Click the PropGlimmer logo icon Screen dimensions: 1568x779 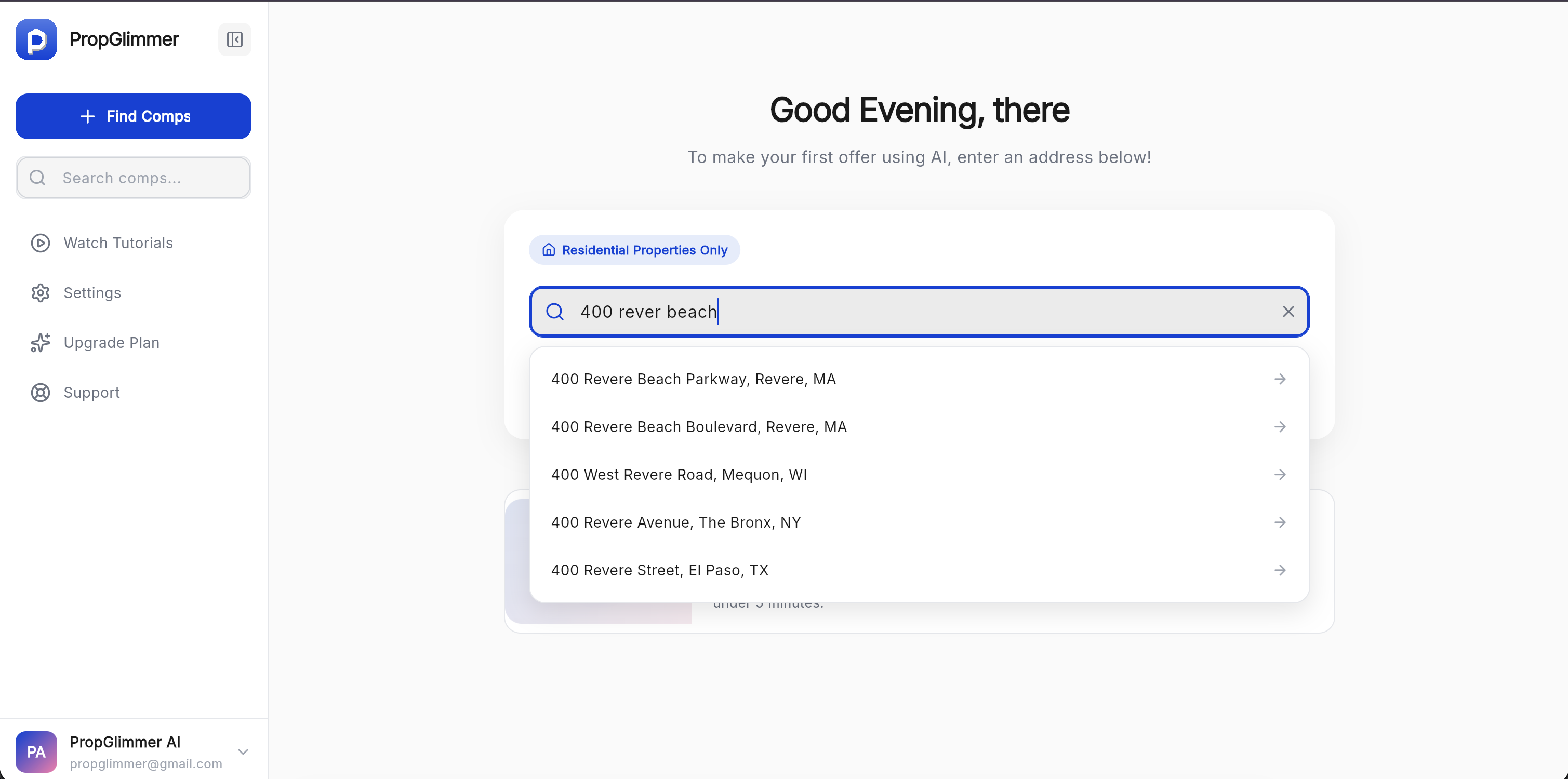(x=36, y=39)
